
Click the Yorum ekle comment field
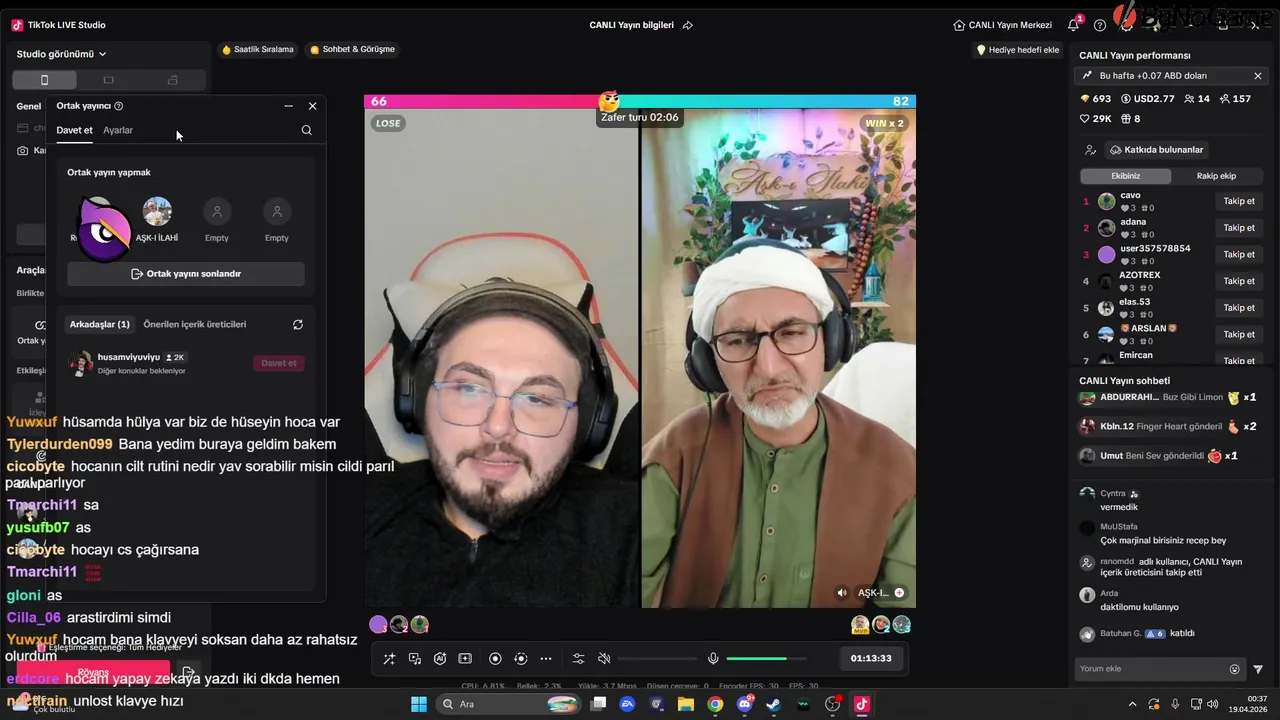pyautogui.click(x=1150, y=669)
